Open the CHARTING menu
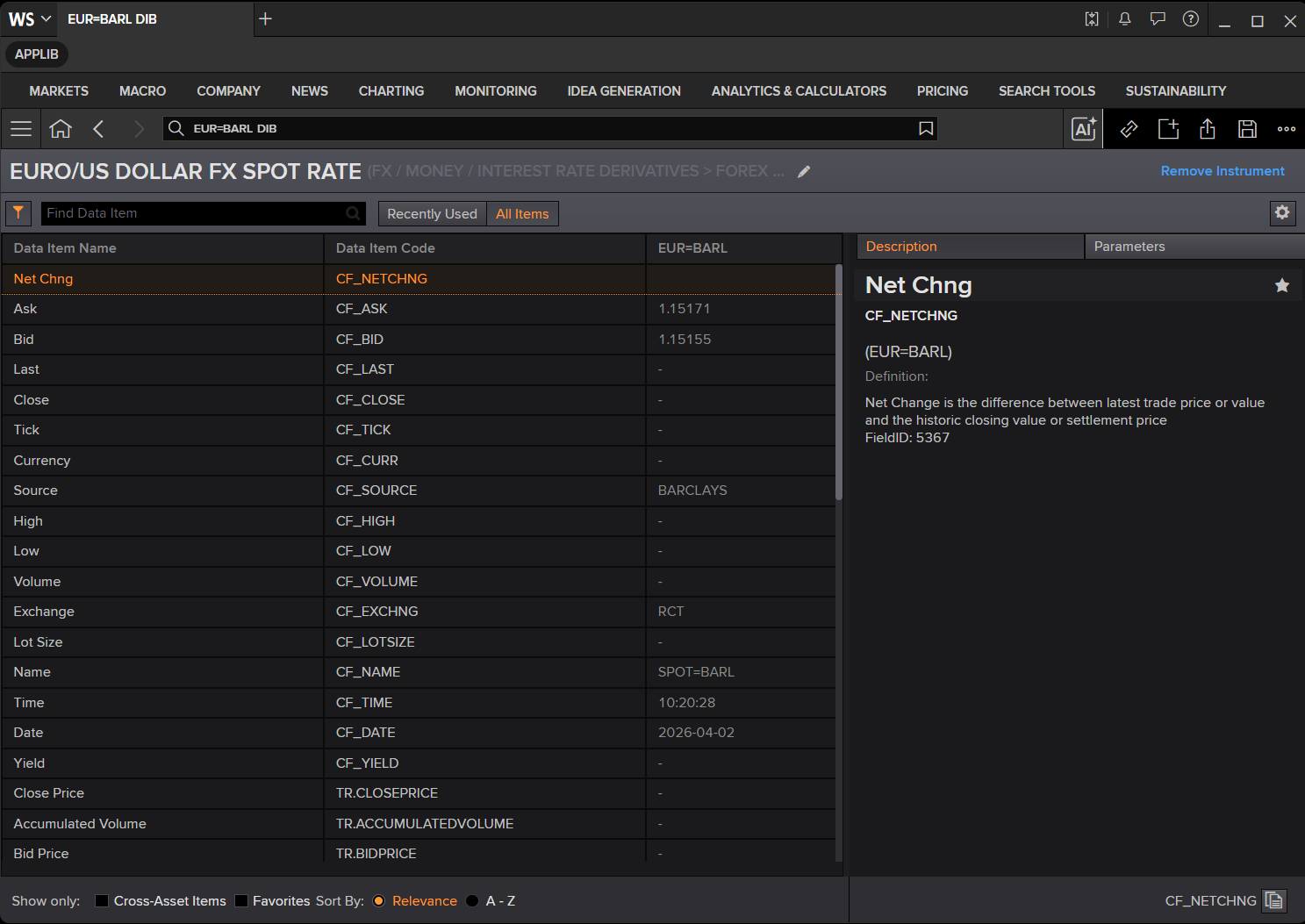Screen dimensions: 1305x924 [391, 91]
